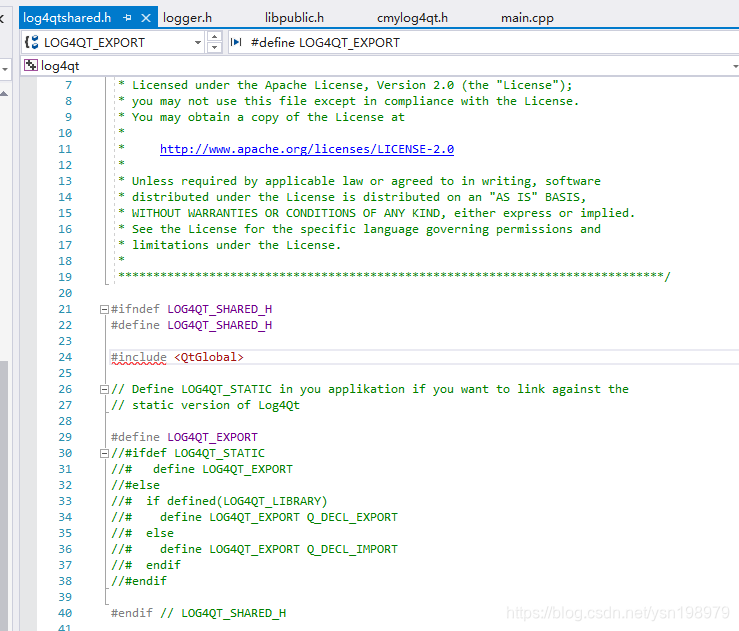
Task: Switch to the logger.h tab
Action: coord(187,18)
